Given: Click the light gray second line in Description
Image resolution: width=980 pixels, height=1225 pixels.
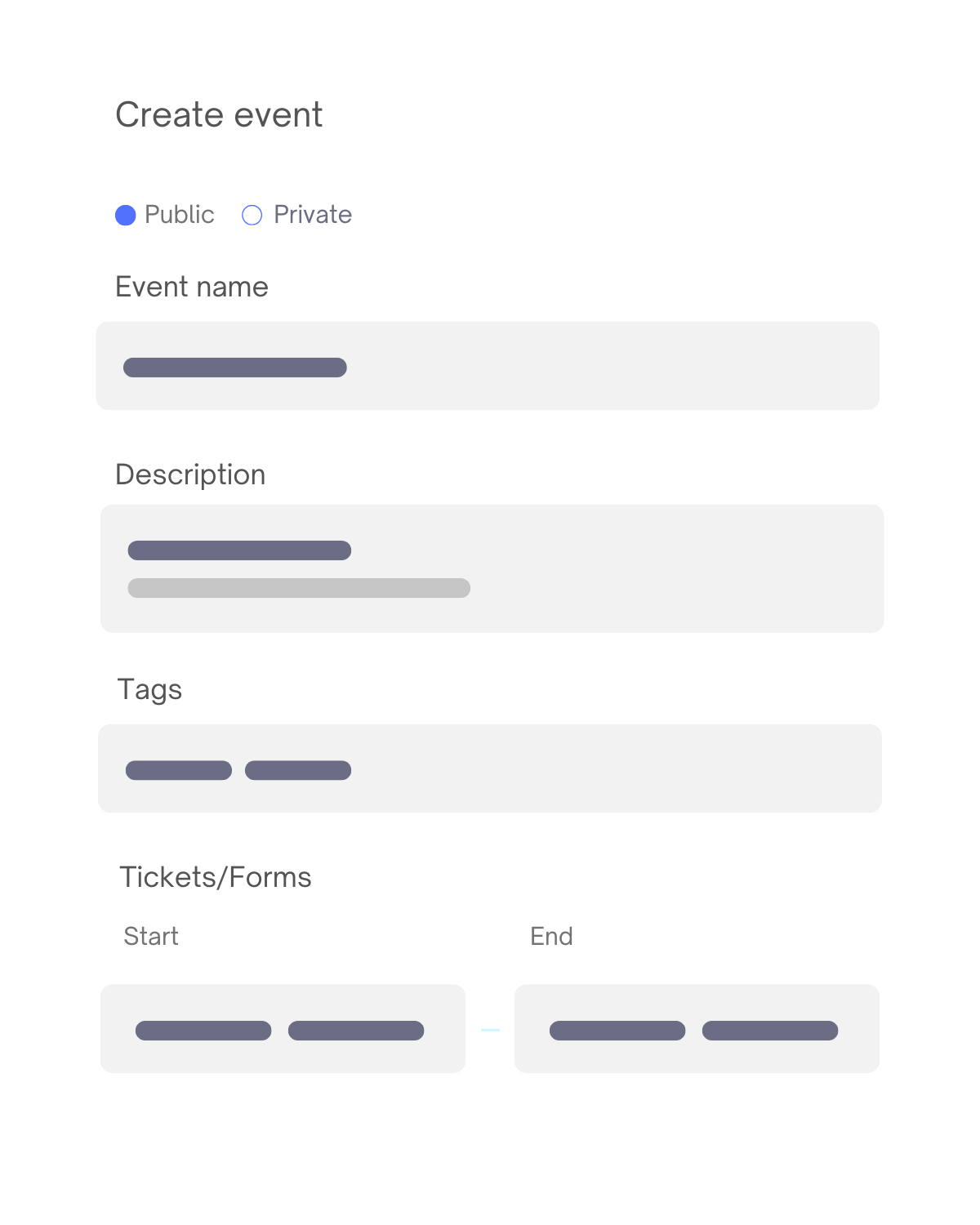Looking at the screenshot, I should (x=299, y=588).
